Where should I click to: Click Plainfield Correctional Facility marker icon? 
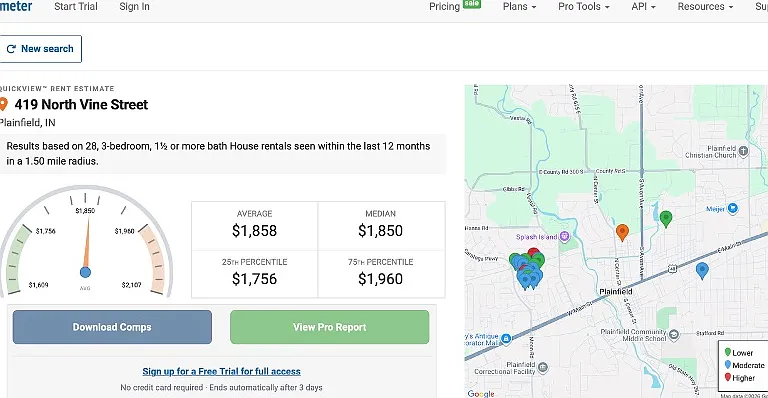543,368
